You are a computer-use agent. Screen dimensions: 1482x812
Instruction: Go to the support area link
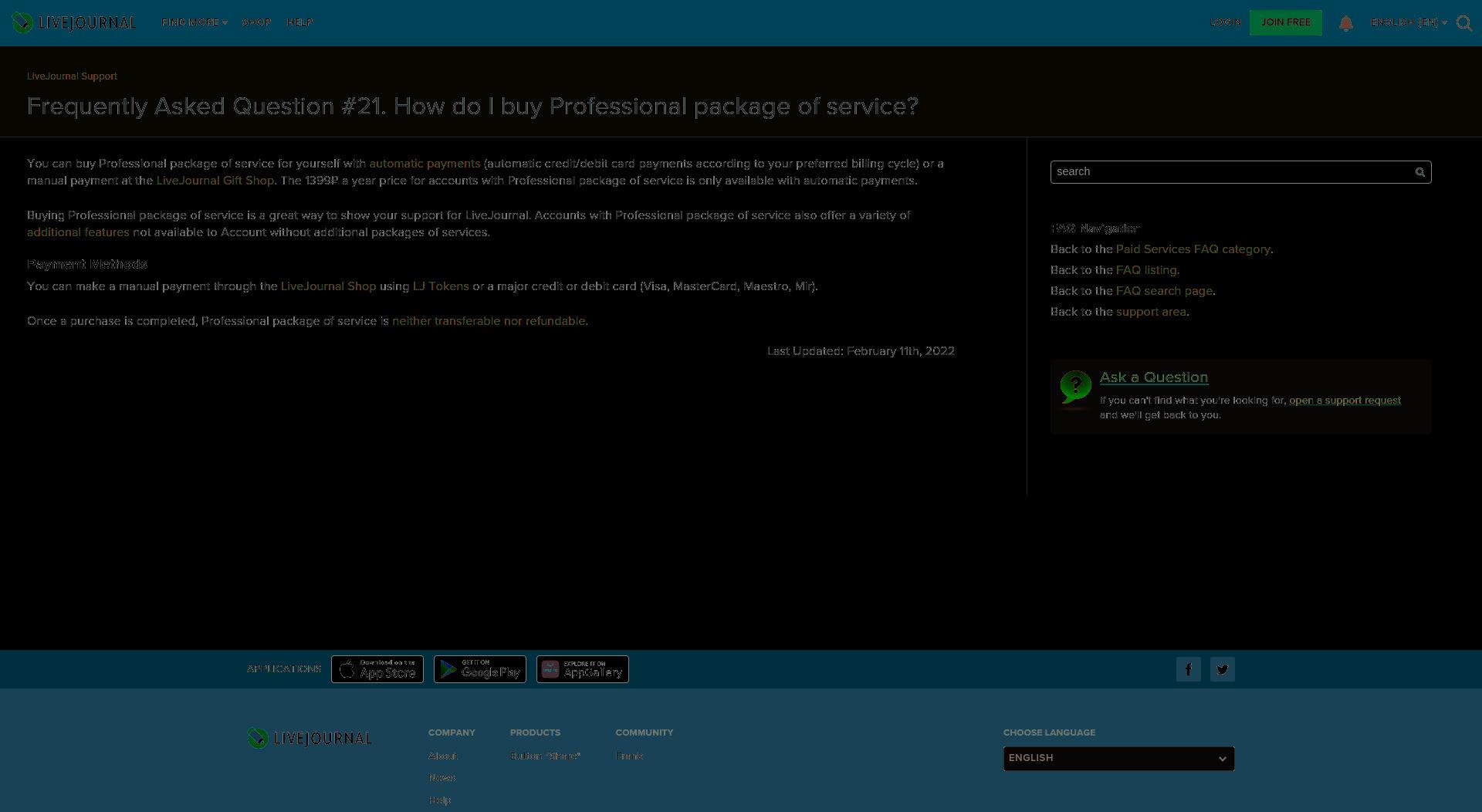point(1151,312)
